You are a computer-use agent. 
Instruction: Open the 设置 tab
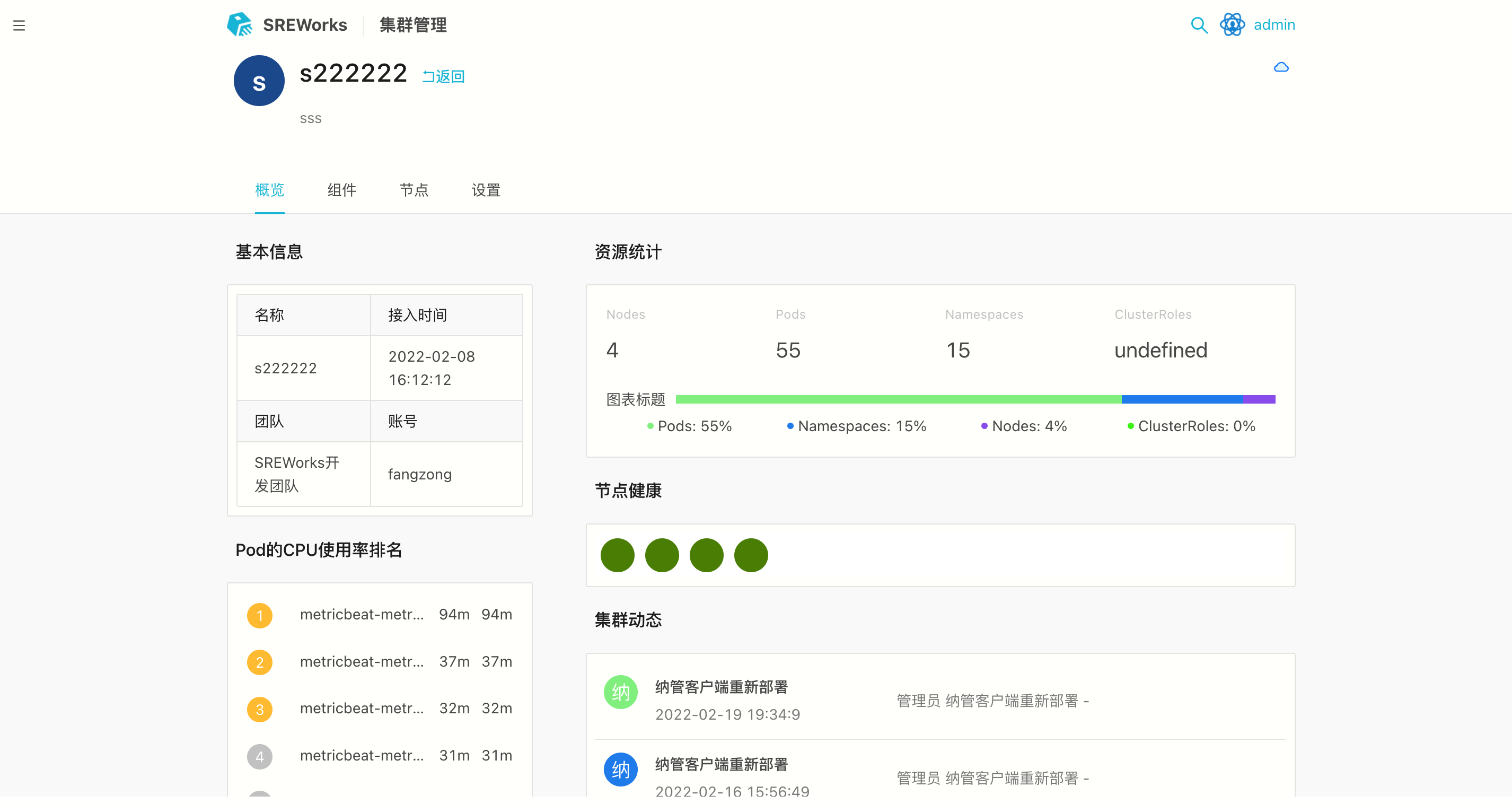pos(486,190)
